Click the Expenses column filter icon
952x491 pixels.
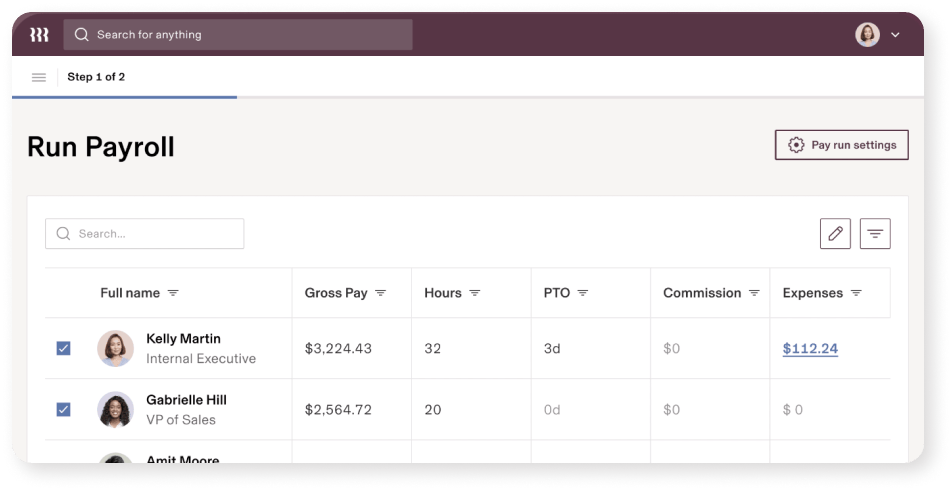(856, 293)
